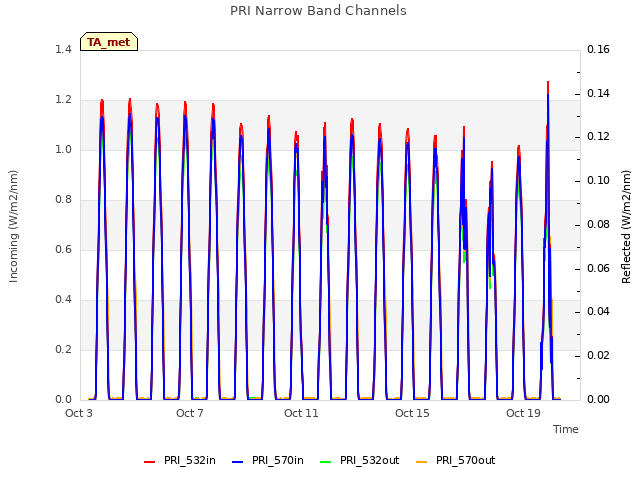Click the chart title PRI Narrow Band Channels

coord(318,11)
